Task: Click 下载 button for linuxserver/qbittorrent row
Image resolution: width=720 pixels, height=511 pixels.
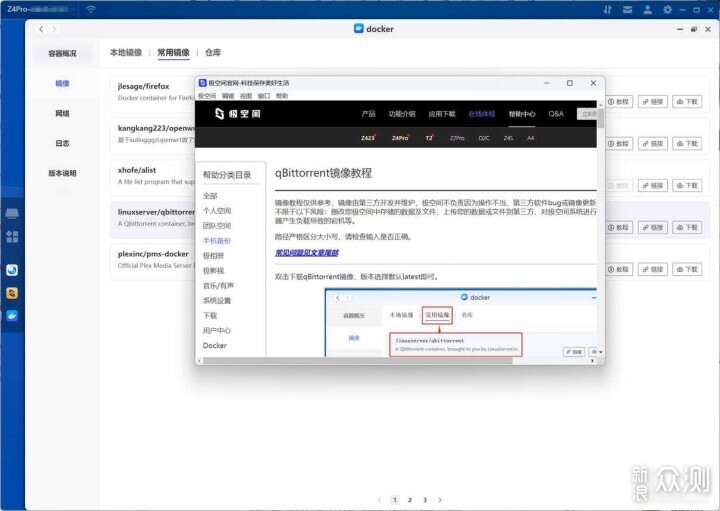Action: click(687, 227)
